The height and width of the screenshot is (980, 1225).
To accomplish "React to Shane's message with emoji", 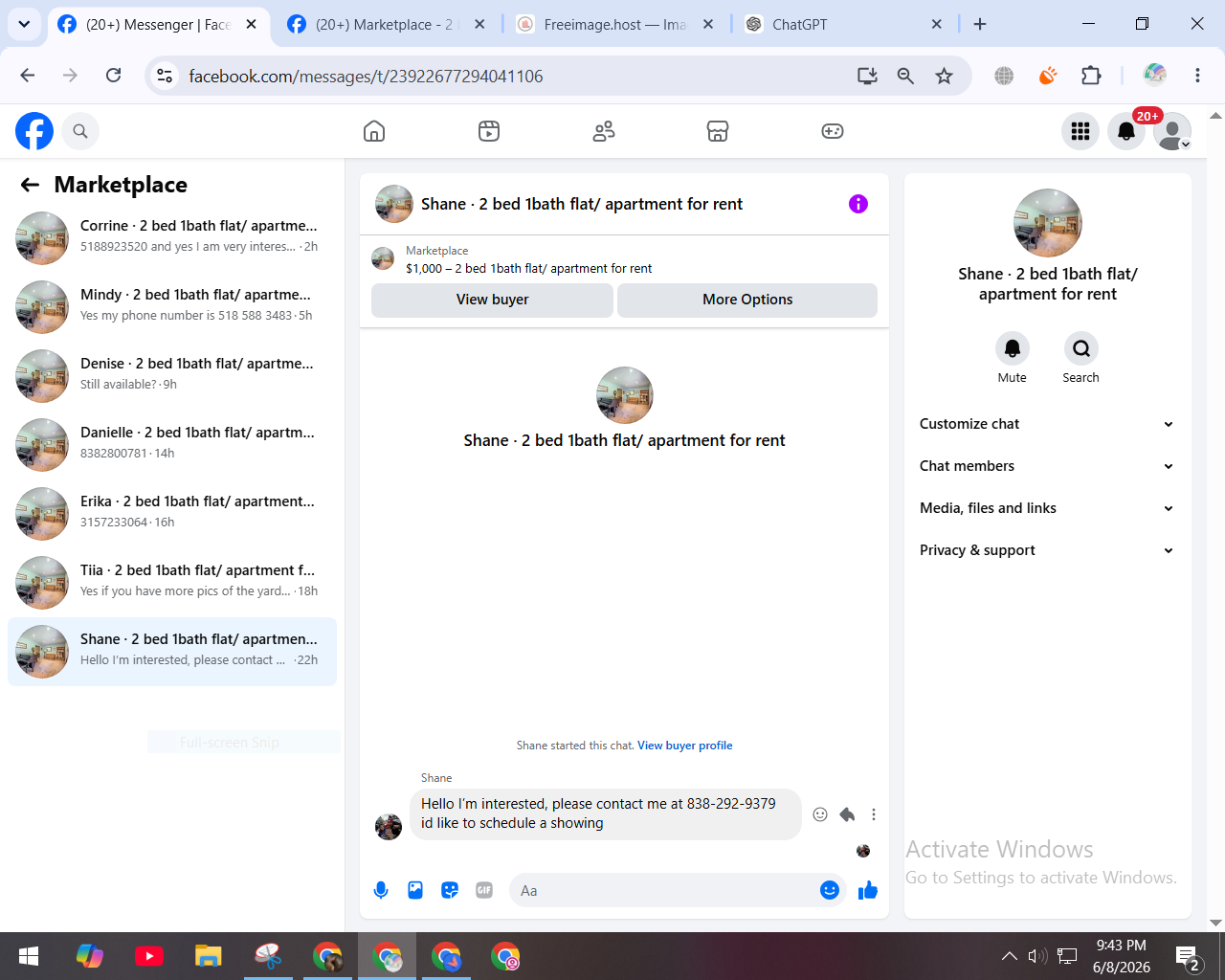I will click(820, 814).
